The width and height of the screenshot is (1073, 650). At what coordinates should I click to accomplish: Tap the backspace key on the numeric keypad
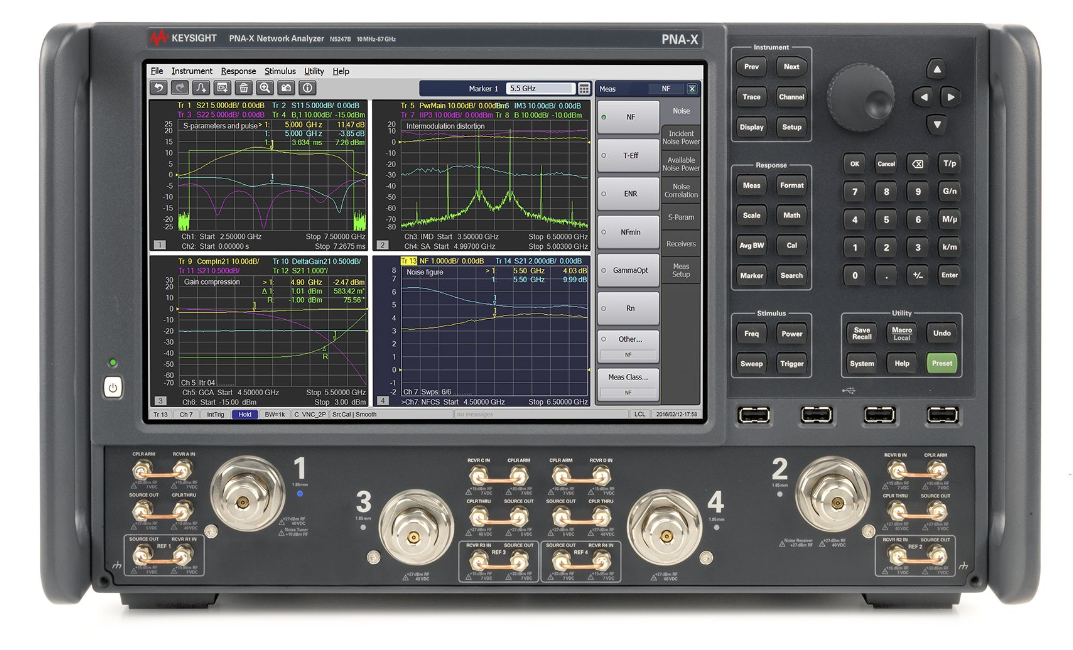[918, 164]
